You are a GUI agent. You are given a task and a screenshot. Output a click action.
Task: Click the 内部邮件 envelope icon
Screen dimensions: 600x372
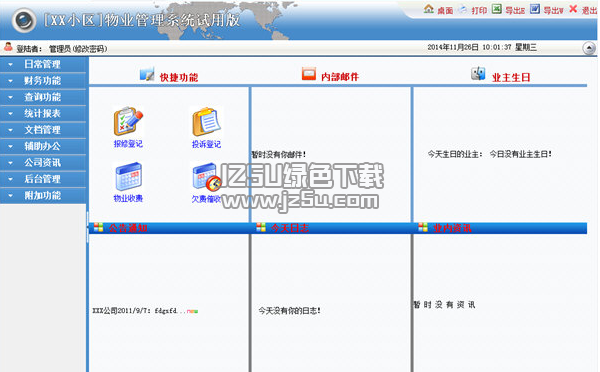pyautogui.click(x=309, y=73)
